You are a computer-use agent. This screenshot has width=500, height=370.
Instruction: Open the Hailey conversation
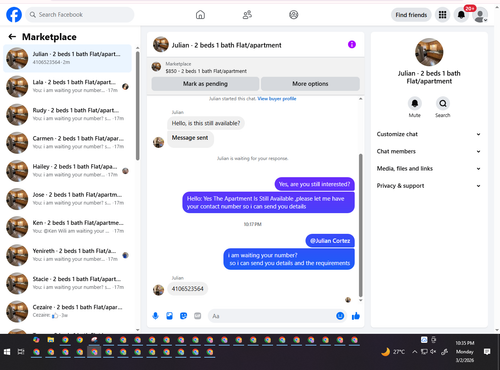[67, 171]
